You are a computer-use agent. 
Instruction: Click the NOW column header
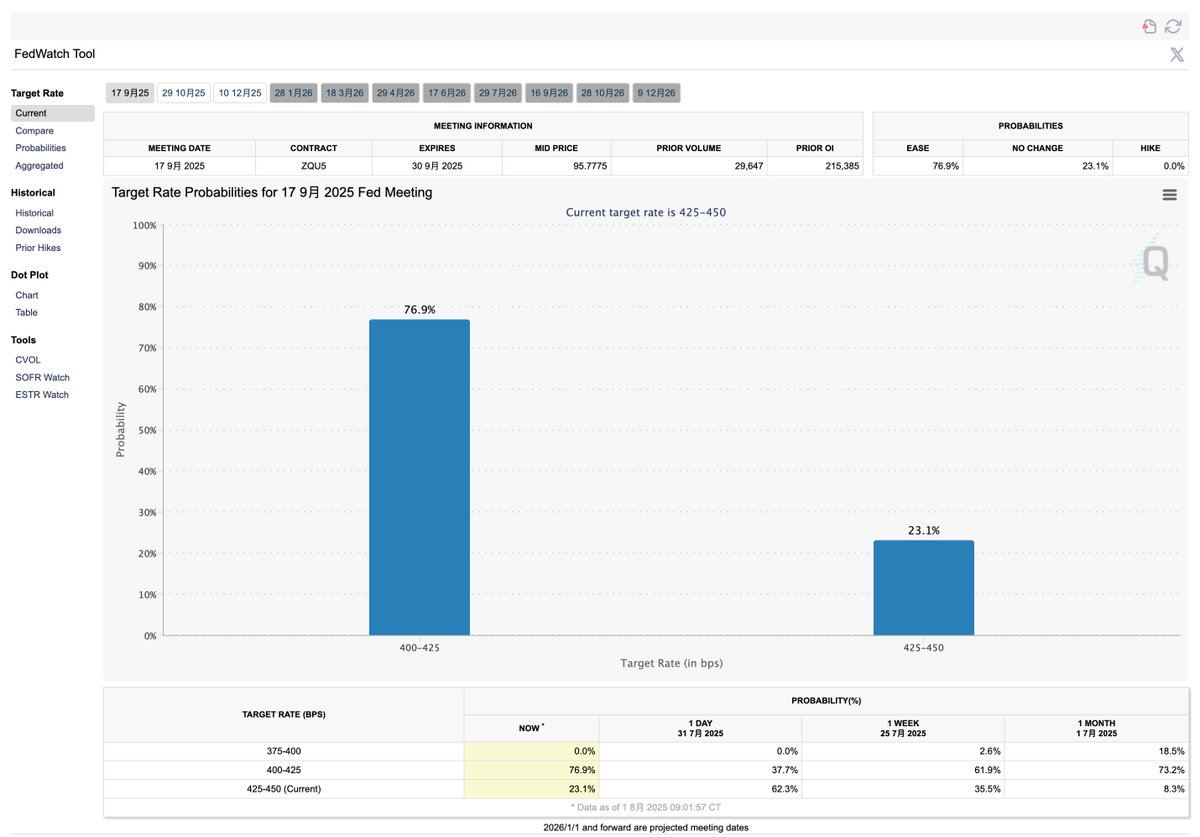pyautogui.click(x=532, y=728)
